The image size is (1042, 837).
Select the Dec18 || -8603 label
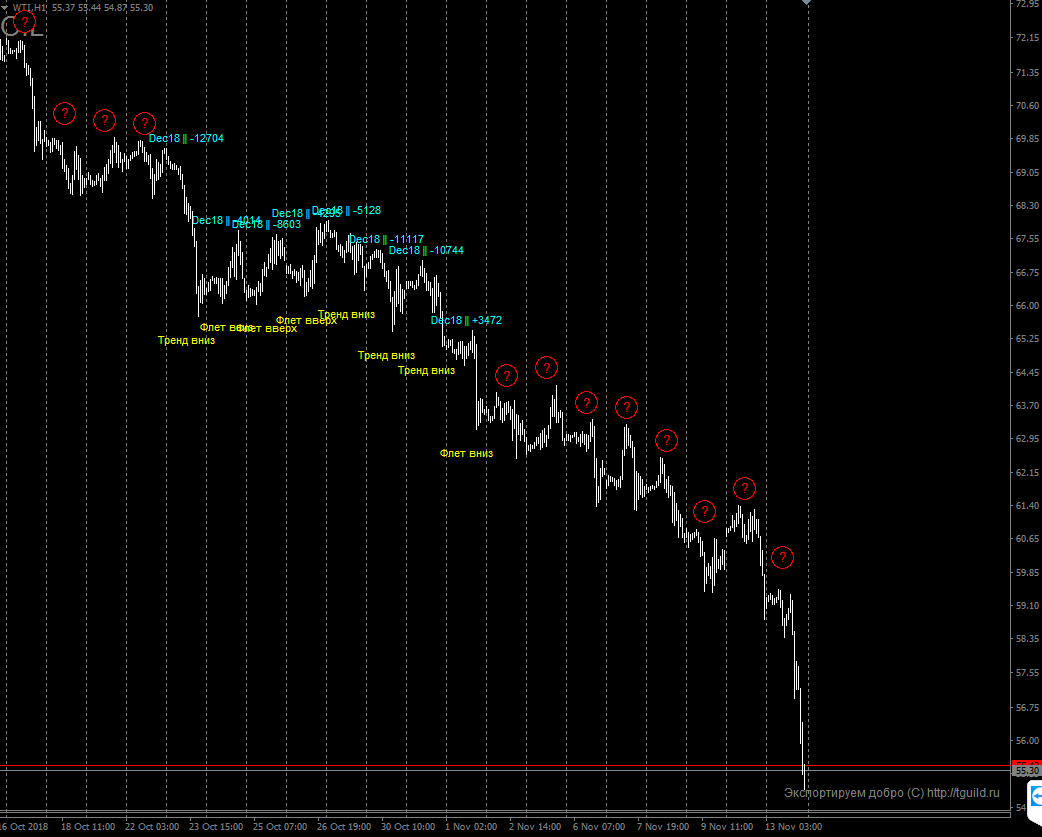pyautogui.click(x=266, y=225)
